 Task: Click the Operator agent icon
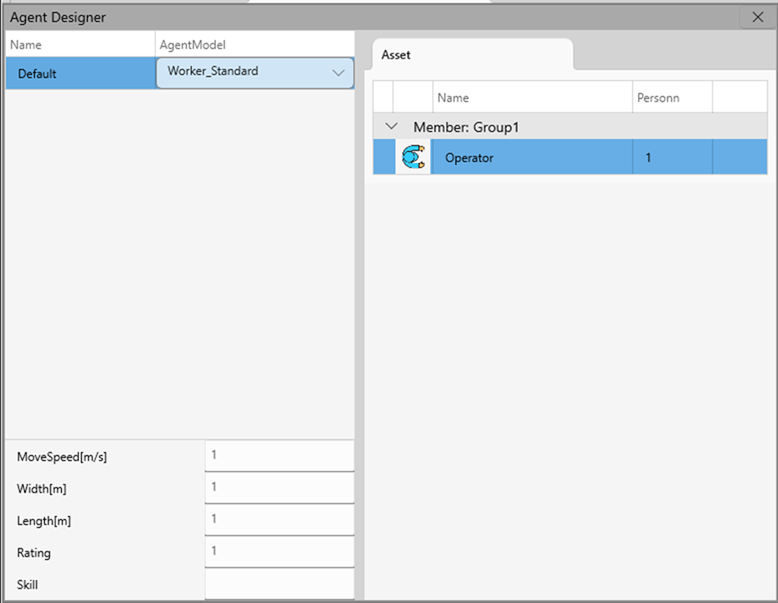[x=412, y=157]
